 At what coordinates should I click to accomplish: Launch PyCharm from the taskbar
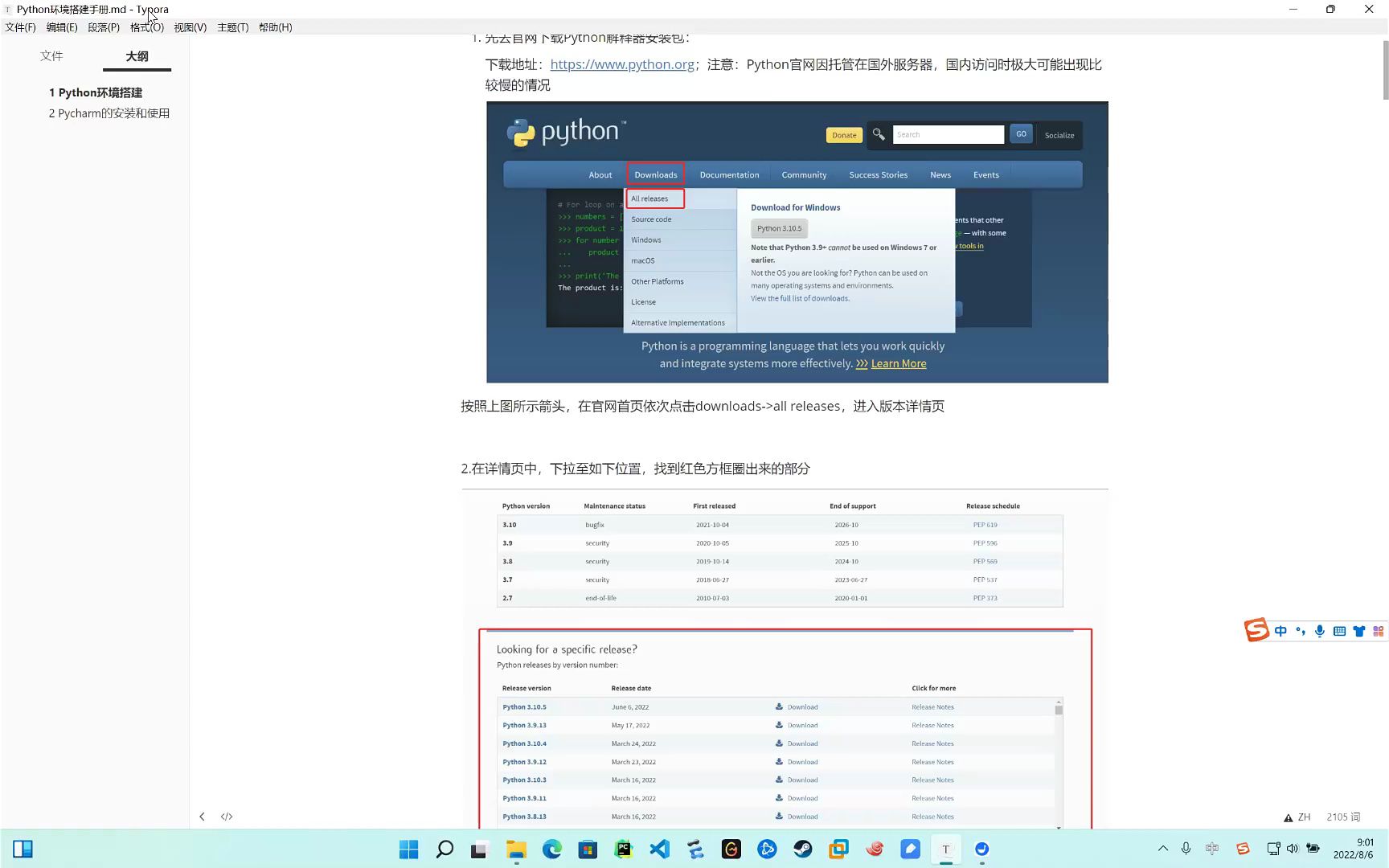pos(624,849)
